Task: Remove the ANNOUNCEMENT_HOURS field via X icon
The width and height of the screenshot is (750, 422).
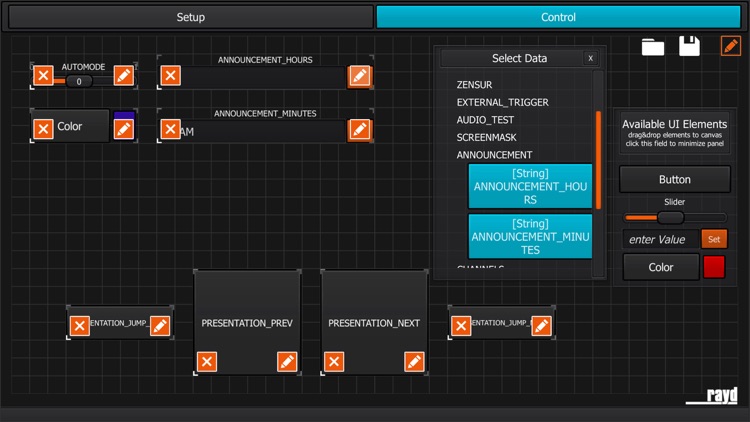Action: coord(171,75)
